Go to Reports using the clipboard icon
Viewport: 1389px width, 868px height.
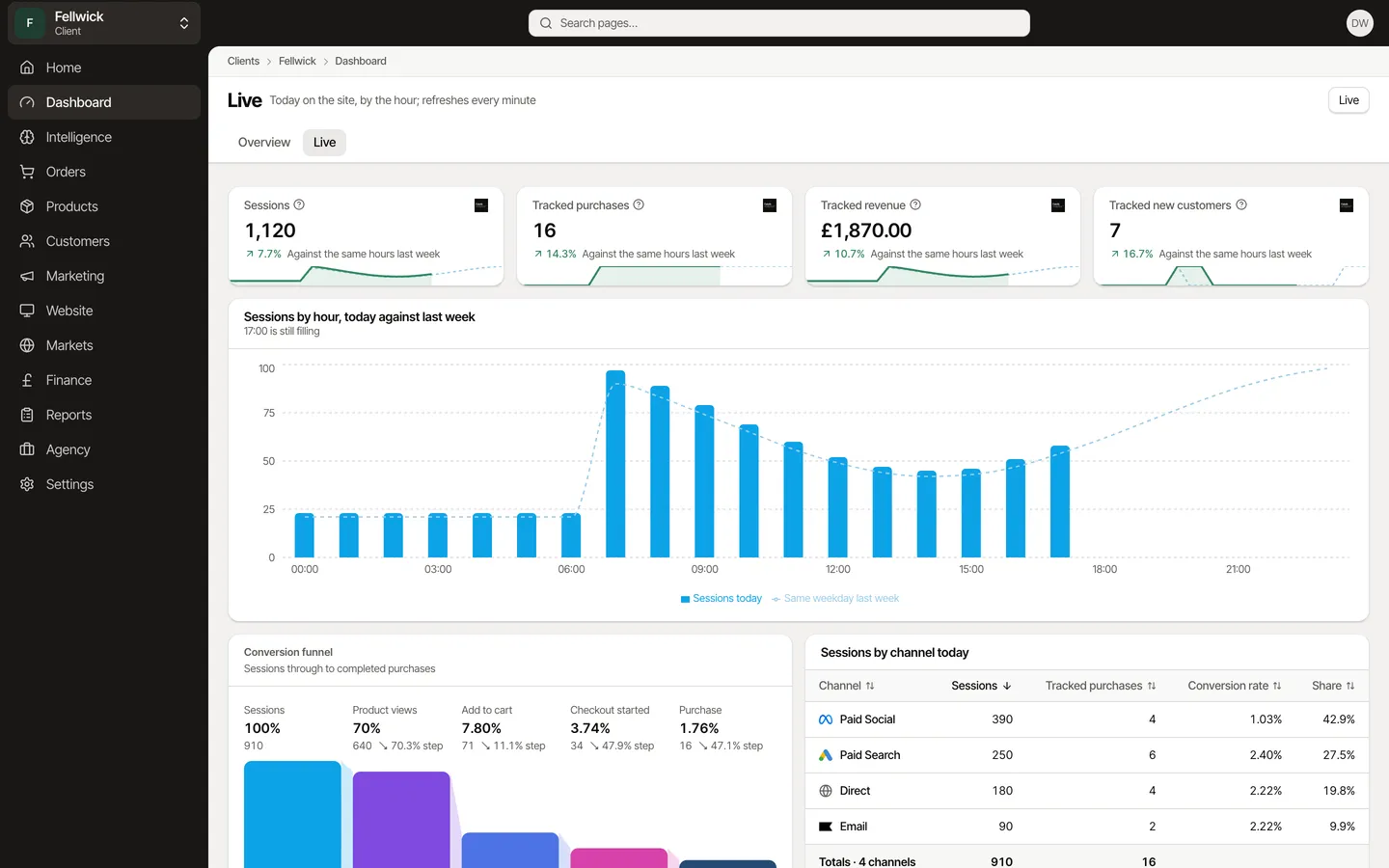27,415
